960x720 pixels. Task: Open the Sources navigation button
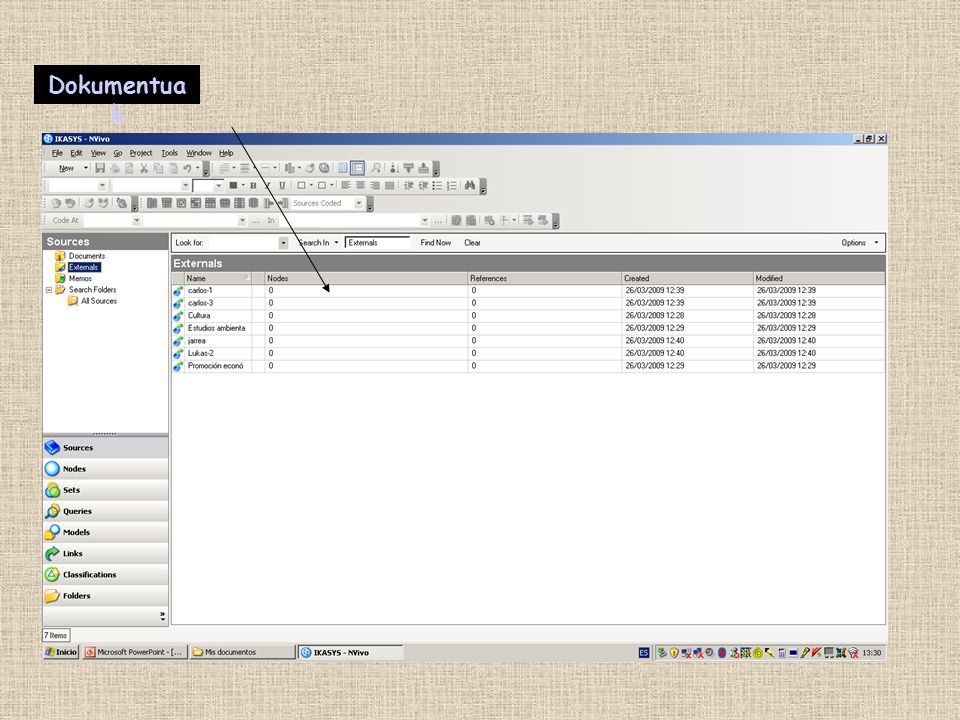tap(105, 448)
